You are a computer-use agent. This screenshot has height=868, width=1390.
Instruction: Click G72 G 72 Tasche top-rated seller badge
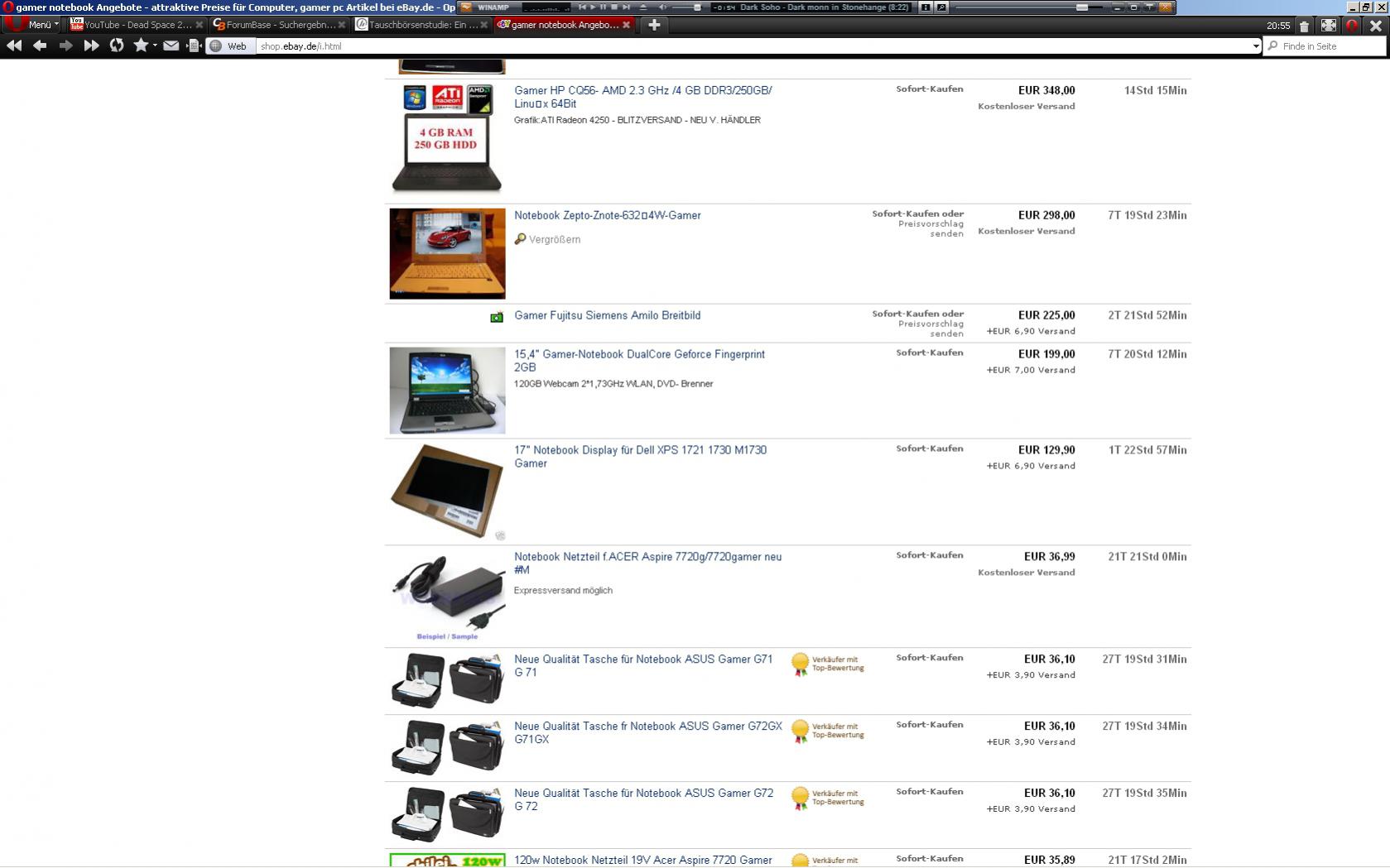pyautogui.click(x=828, y=798)
